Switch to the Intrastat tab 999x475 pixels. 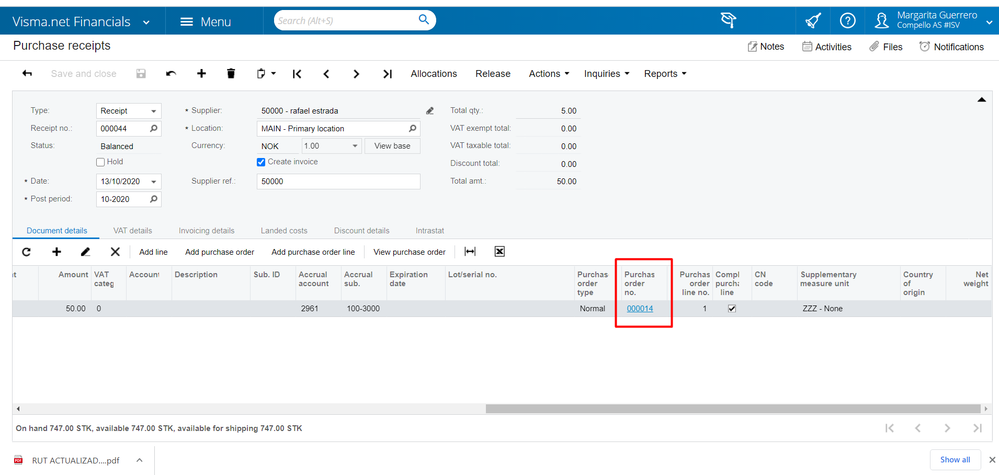click(430, 230)
